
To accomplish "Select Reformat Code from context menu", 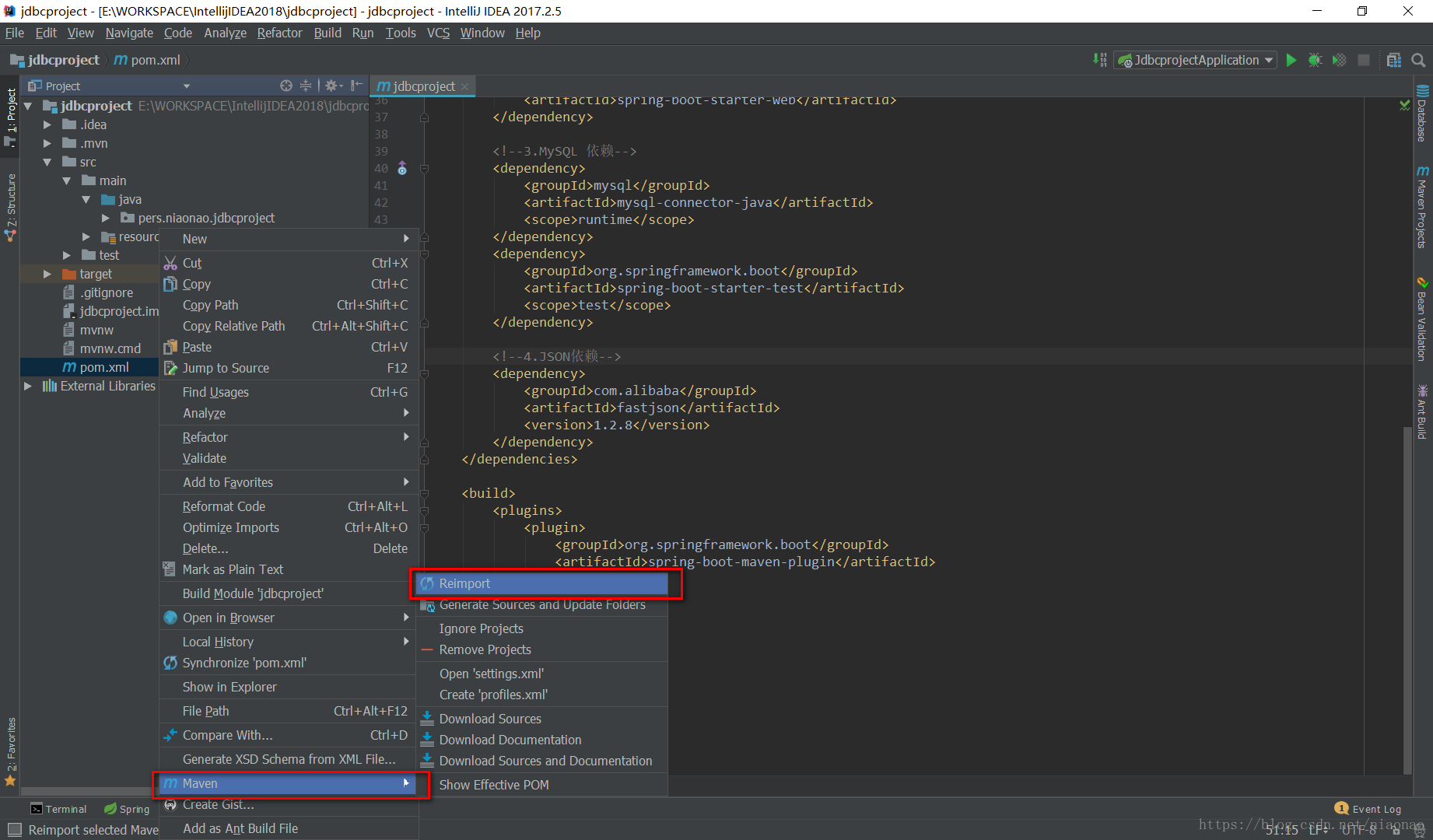I will 289,506.
